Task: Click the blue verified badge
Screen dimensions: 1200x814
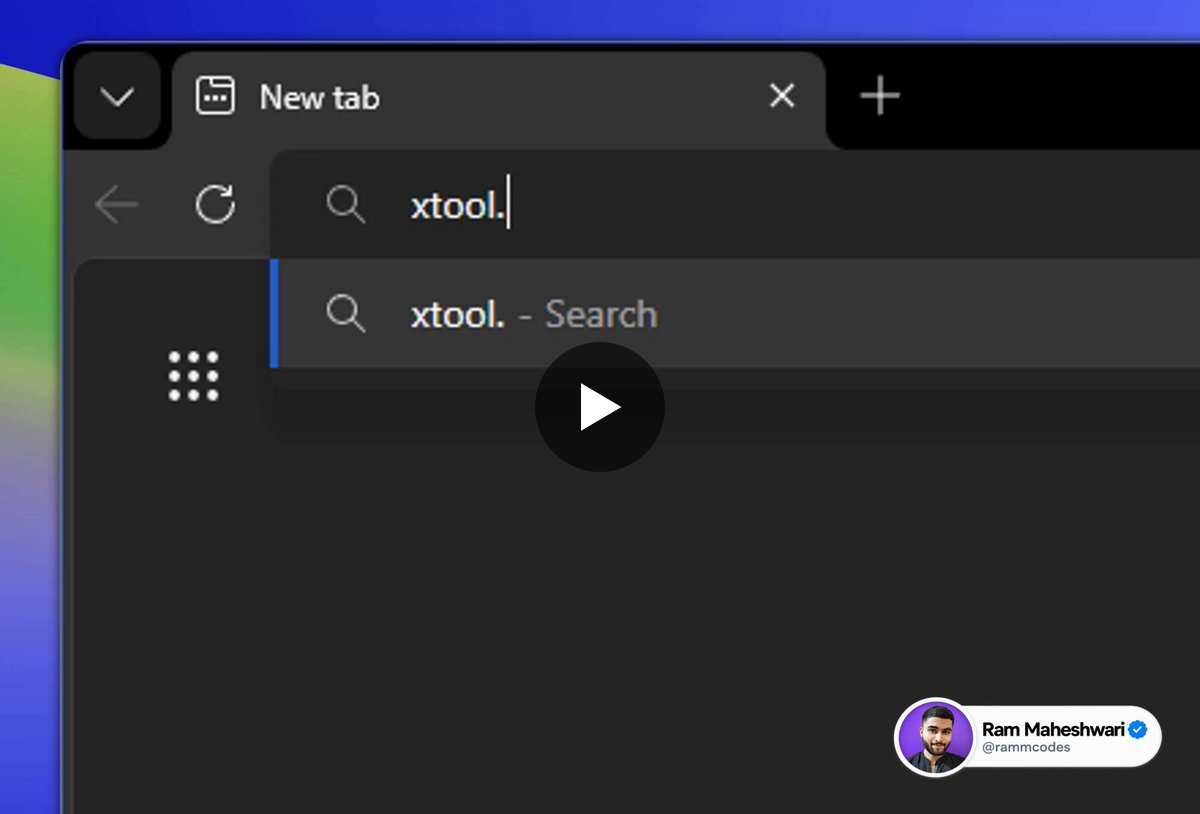Action: (x=1138, y=730)
